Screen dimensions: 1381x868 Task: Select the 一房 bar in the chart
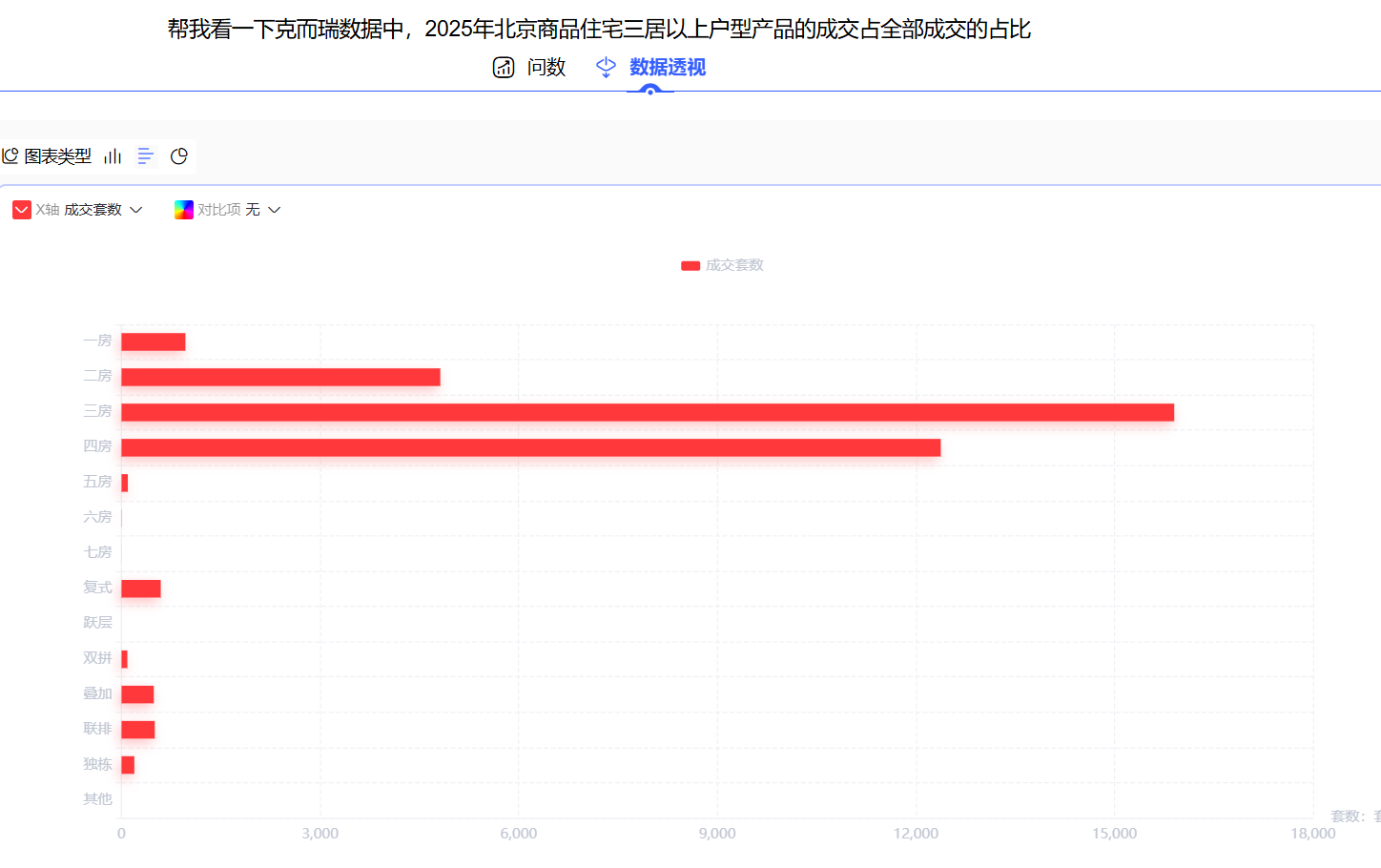click(153, 341)
